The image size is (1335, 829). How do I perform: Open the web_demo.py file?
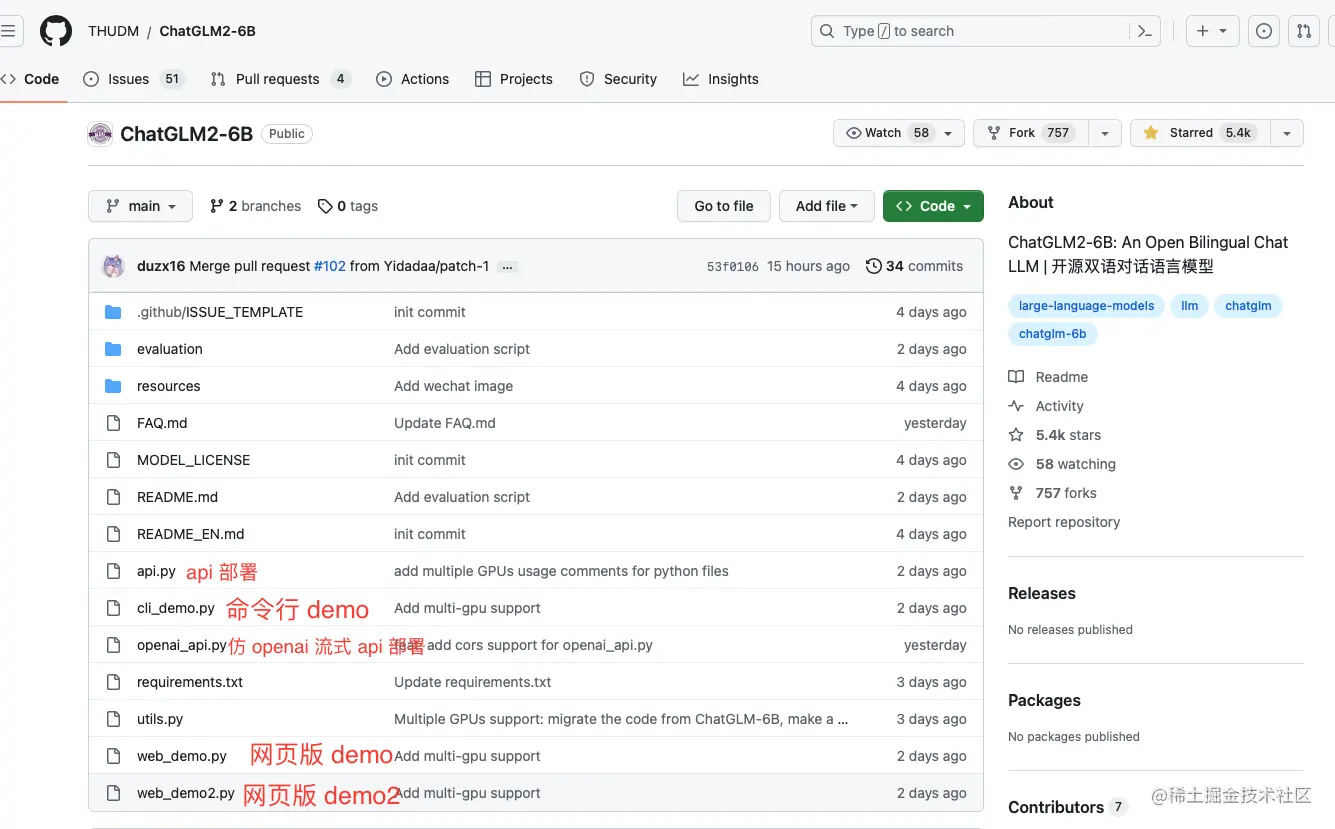click(182, 756)
